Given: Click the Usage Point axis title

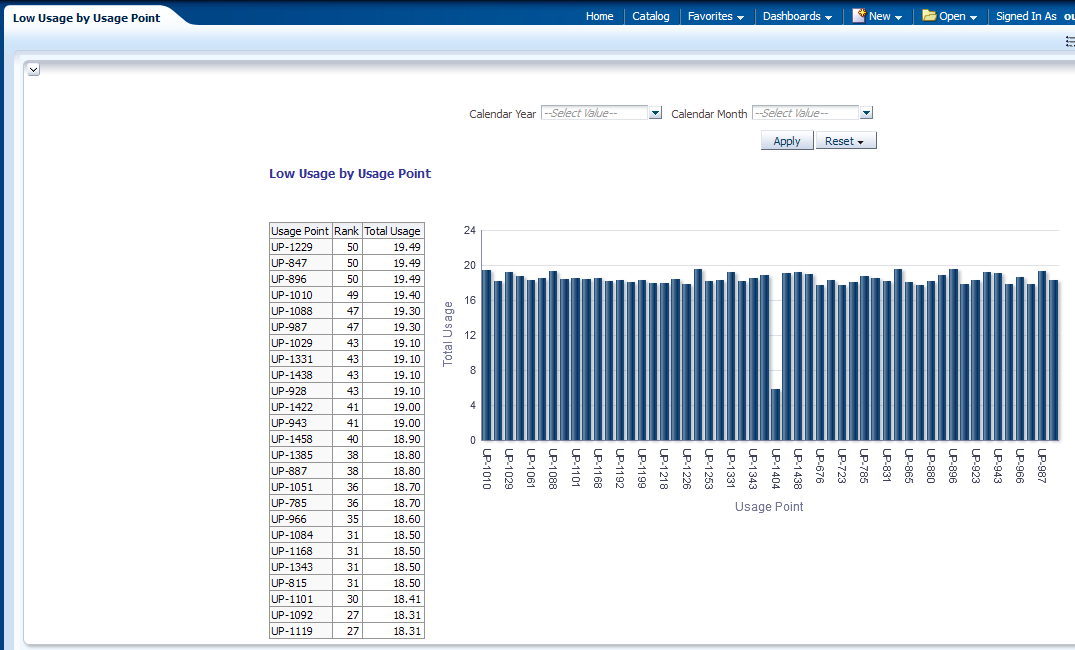Looking at the screenshot, I should (769, 507).
